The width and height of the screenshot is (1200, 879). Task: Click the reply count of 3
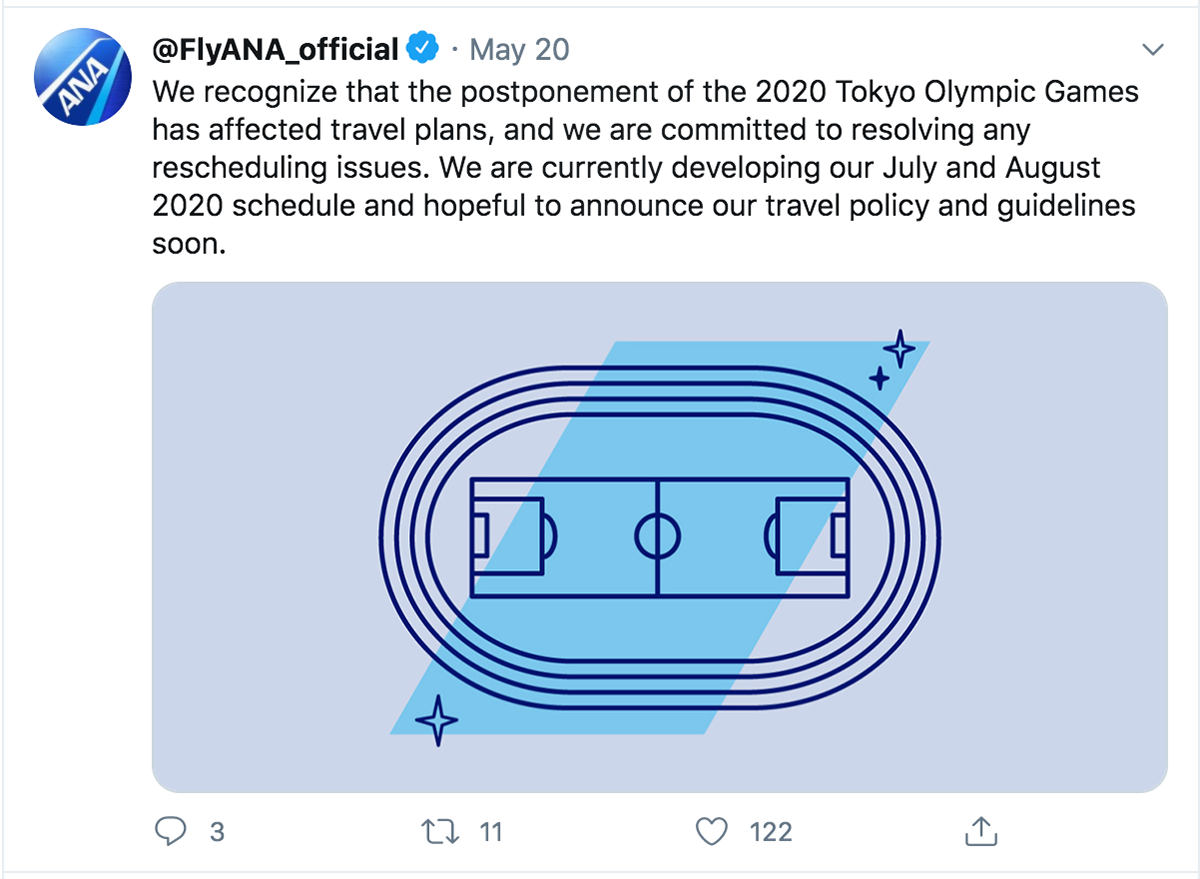click(x=217, y=831)
